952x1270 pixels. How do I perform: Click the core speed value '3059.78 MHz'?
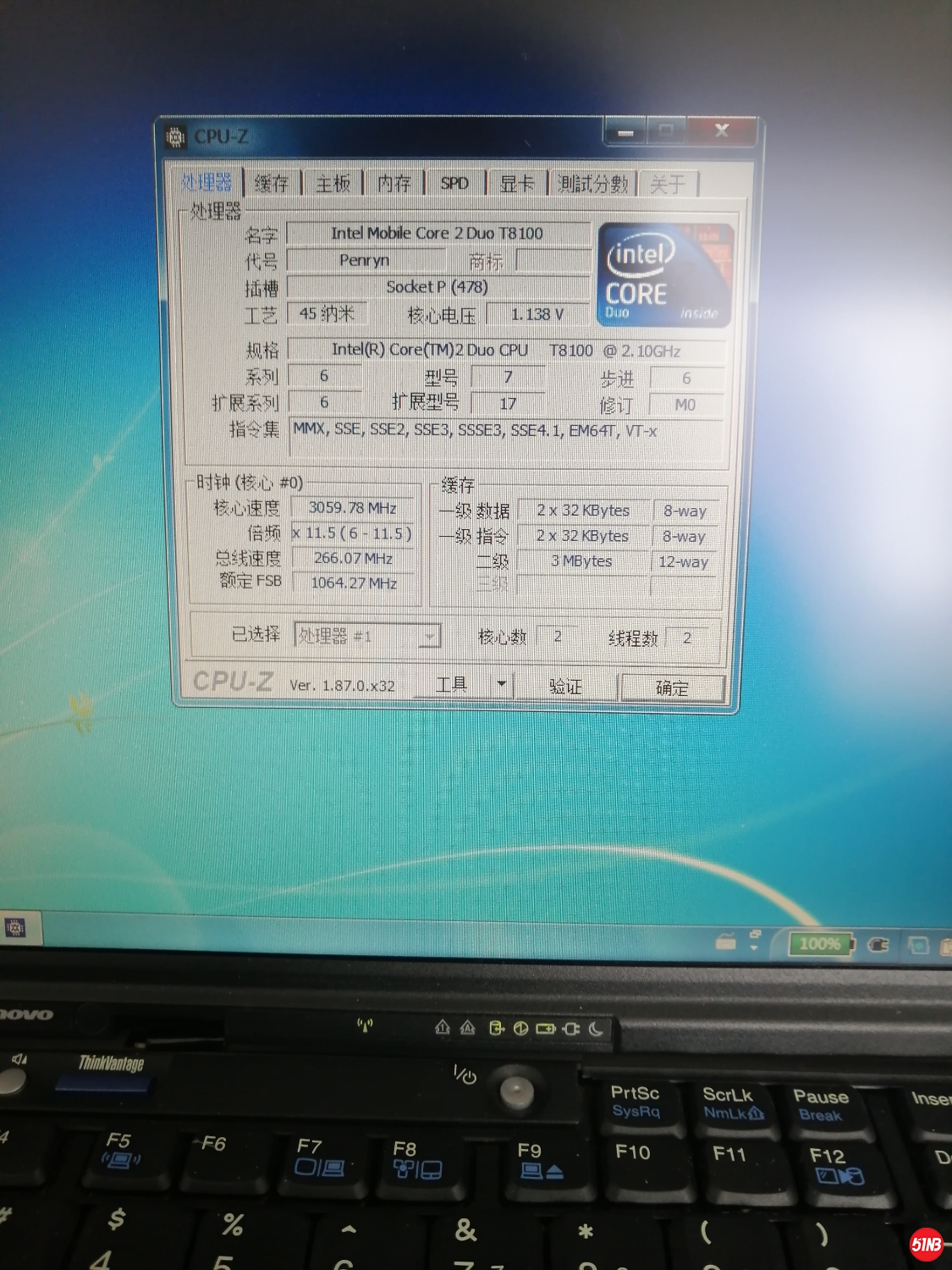click(353, 508)
